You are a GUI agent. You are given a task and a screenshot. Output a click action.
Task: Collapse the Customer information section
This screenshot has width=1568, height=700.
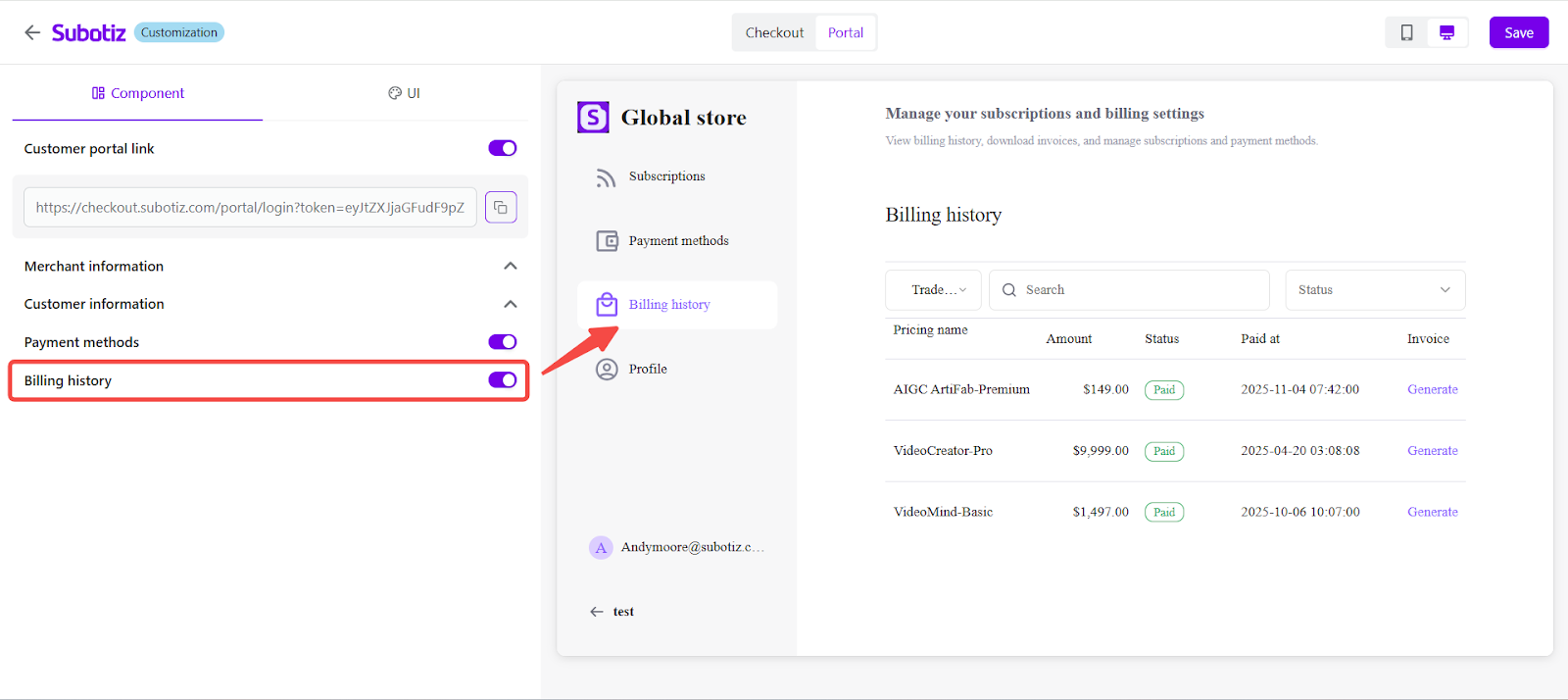point(510,305)
